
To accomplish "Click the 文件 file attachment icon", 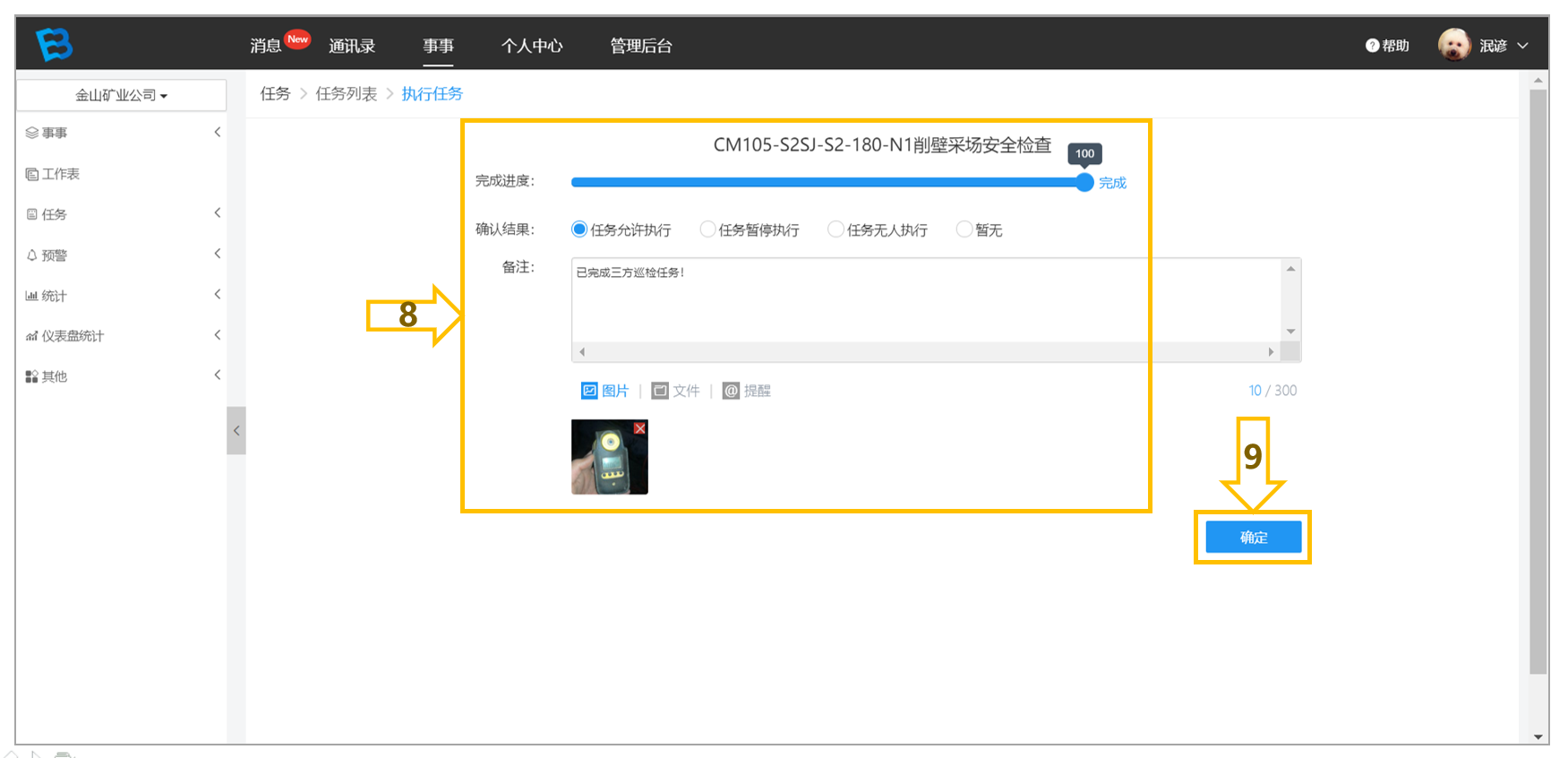I will 660,391.
